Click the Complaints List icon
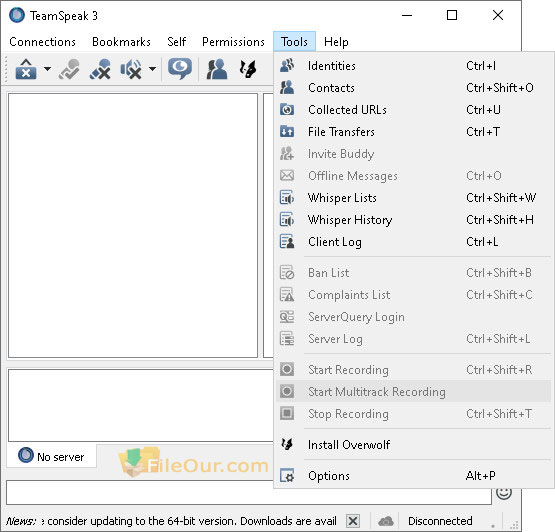 coord(287,294)
